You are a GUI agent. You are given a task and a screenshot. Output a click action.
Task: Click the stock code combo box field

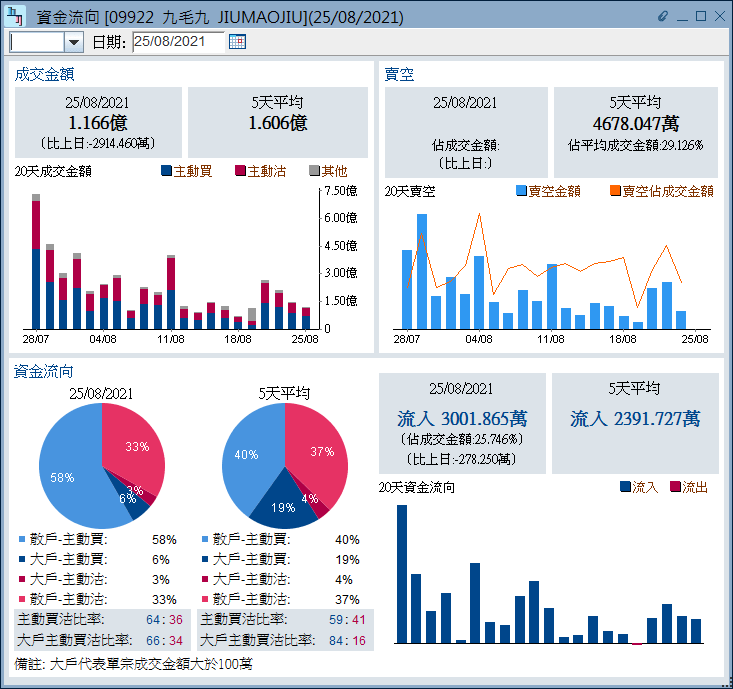[x=36, y=42]
